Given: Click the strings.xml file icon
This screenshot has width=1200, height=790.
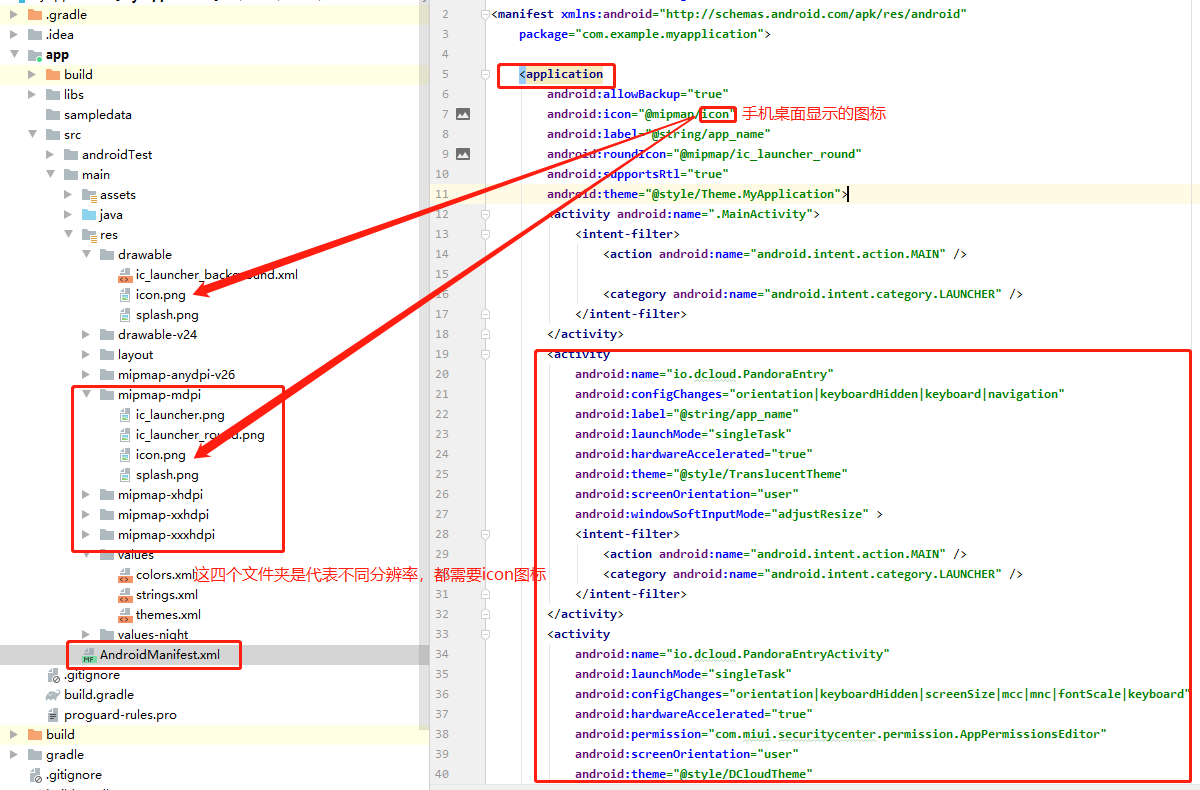Looking at the screenshot, I should pyautogui.click(x=125, y=595).
